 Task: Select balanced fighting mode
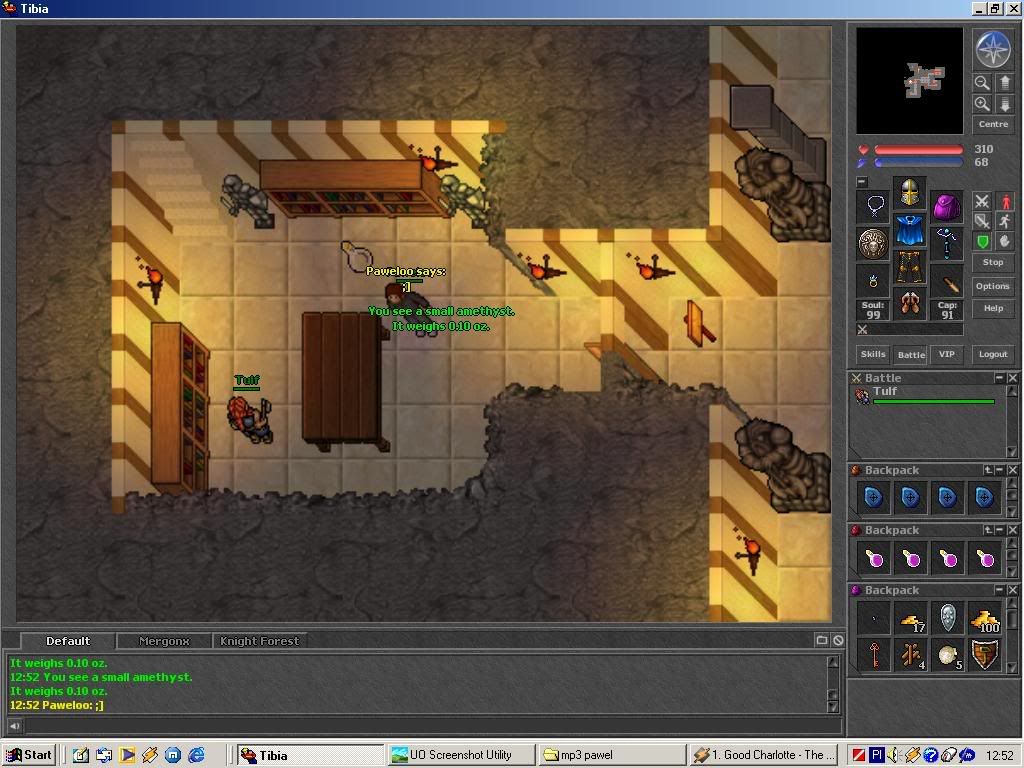coord(982,221)
